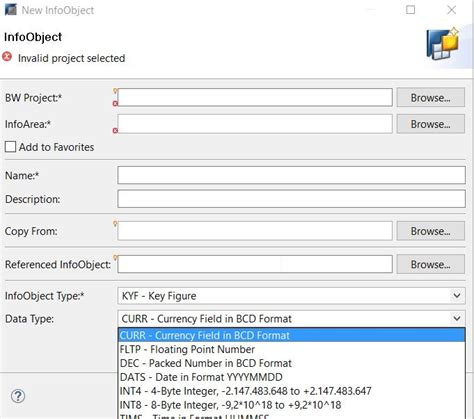Browse for Copy From object

(x=431, y=231)
